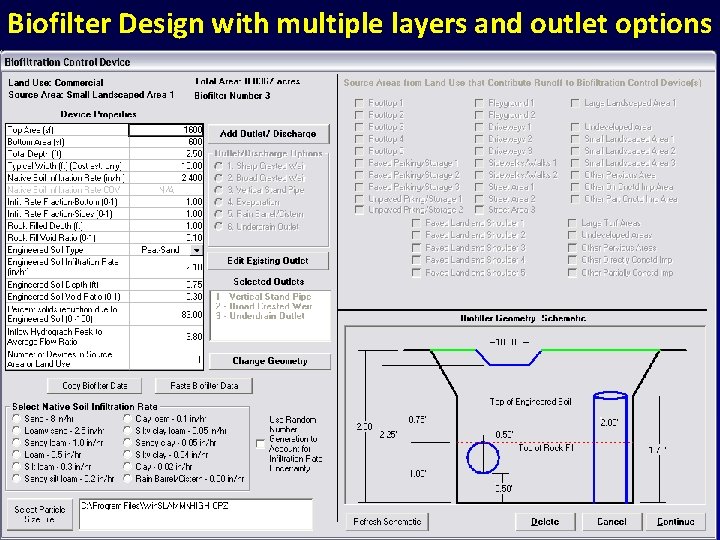The image size is (720, 540).
Task: Check the Paved Parking/Storage 1 box
Action: coord(359,163)
